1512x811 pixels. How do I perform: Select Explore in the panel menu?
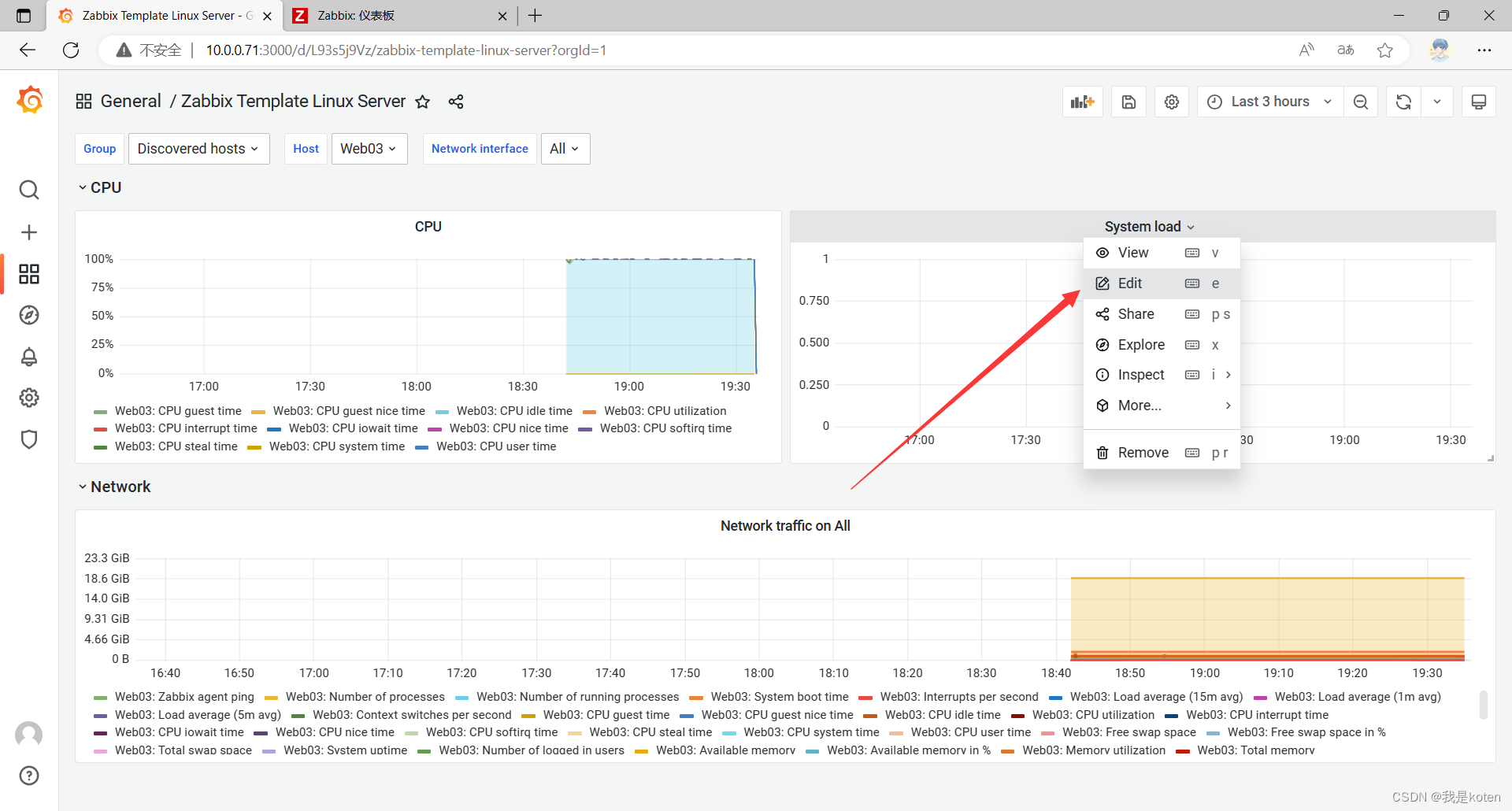click(x=1162, y=345)
